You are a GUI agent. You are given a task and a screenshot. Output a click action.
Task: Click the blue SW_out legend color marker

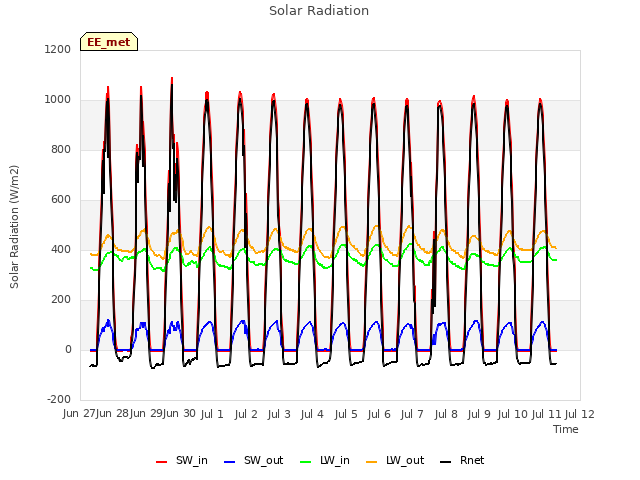click(230, 462)
